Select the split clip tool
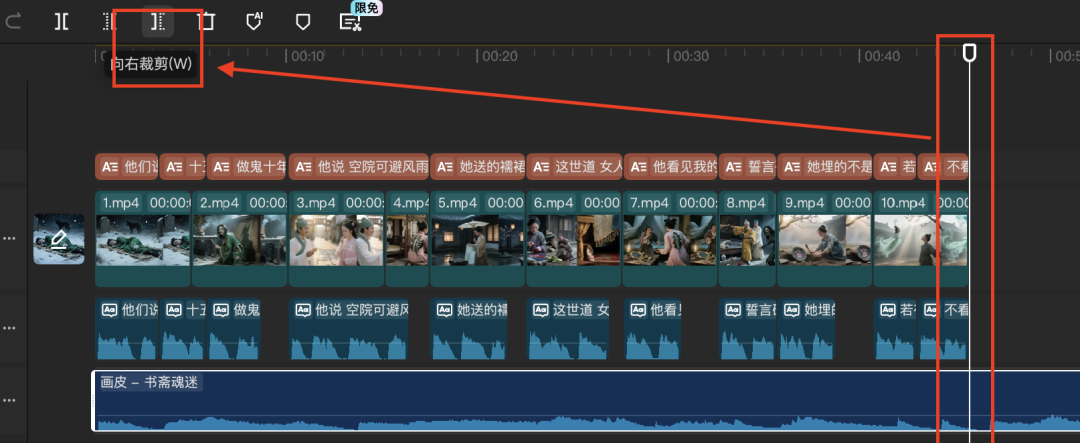Image resolution: width=1080 pixels, height=443 pixels. pos(62,21)
